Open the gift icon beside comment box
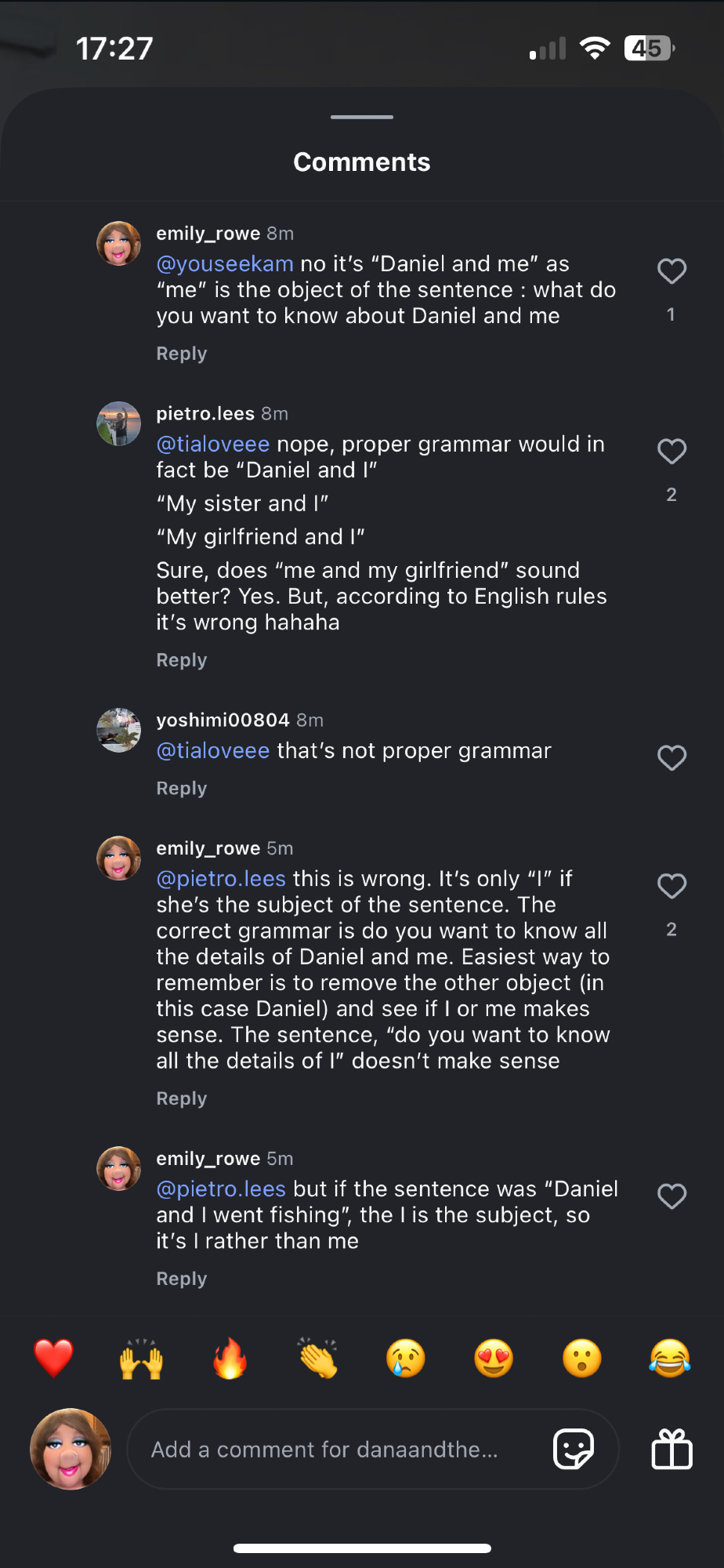 point(672,1449)
